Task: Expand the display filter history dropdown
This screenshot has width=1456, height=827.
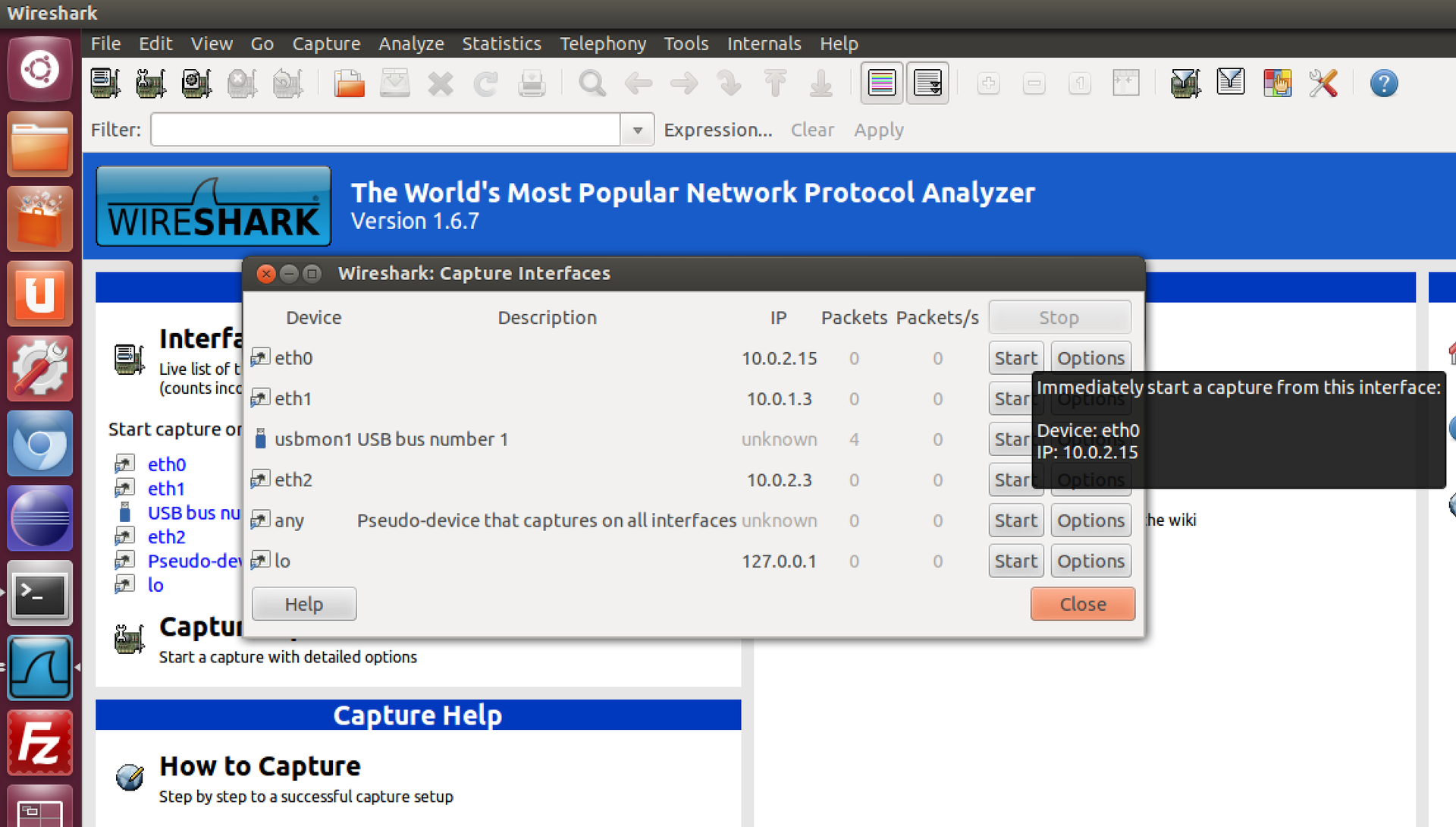Action: (638, 130)
